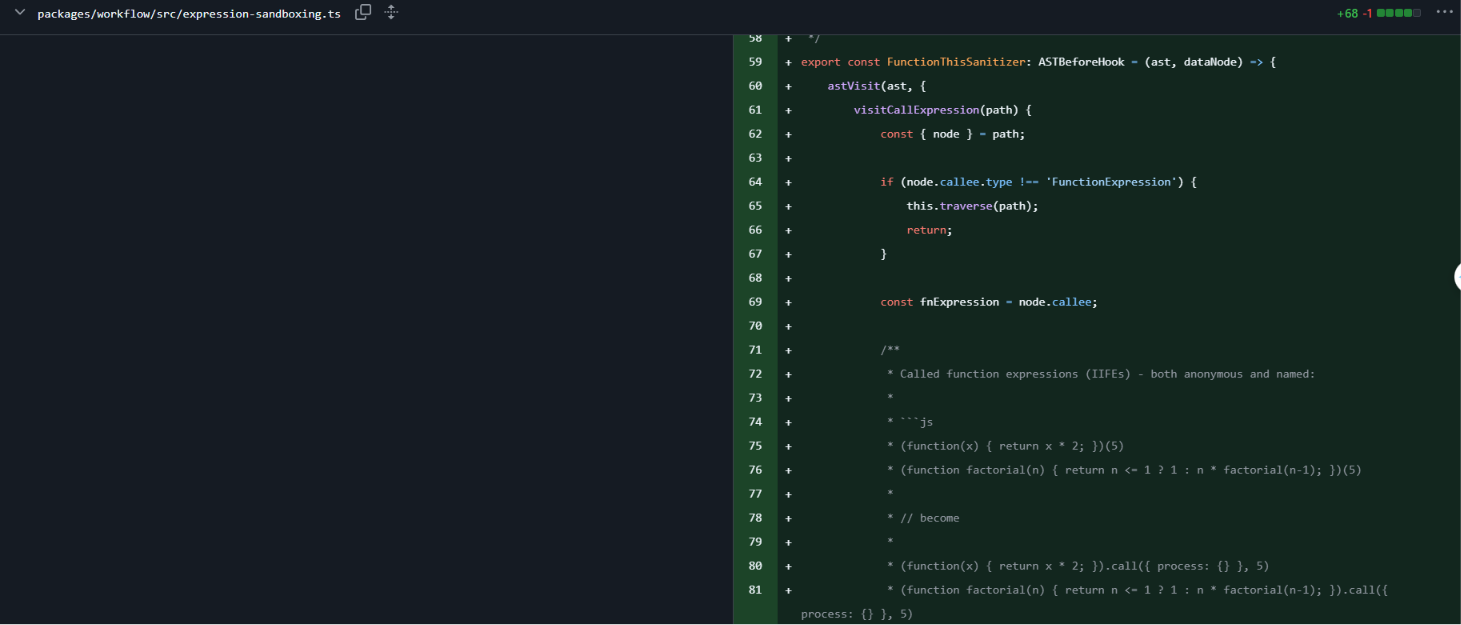The width and height of the screenshot is (1461, 625).
Task: Expand all lines of this file
Action: coord(391,13)
